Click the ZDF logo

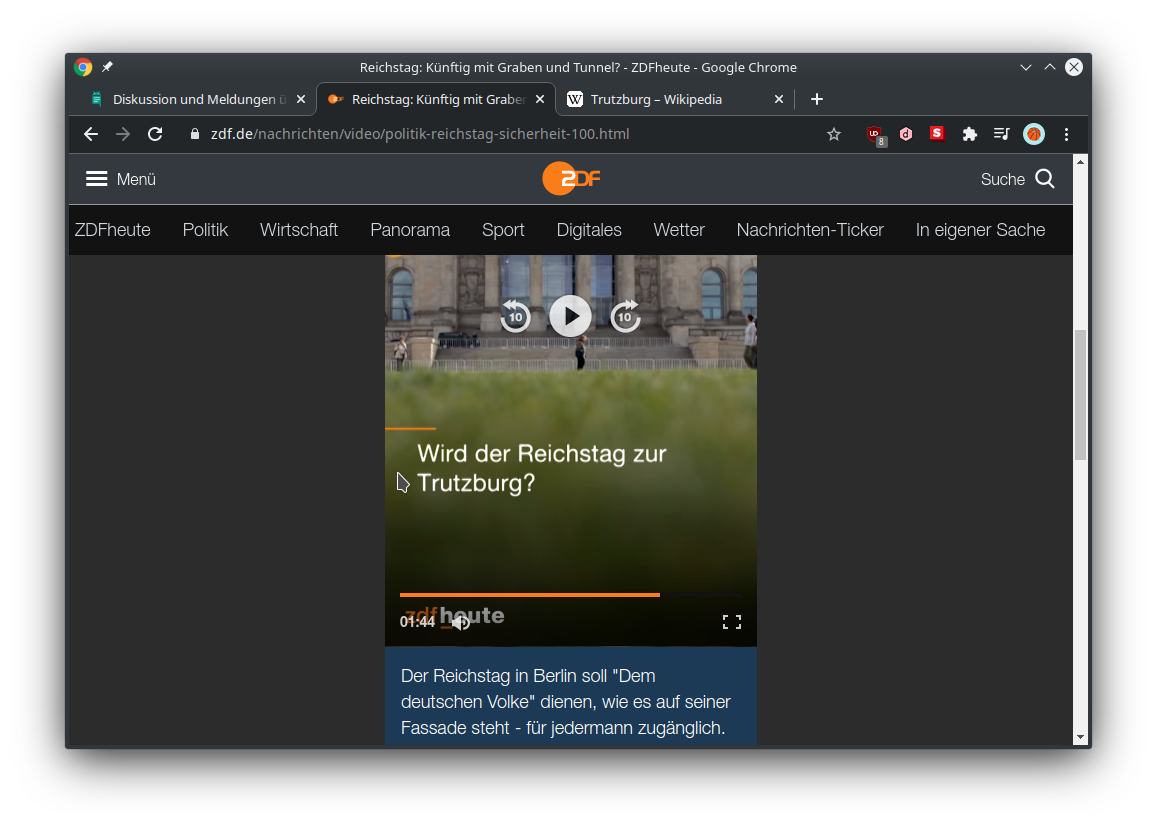(571, 179)
